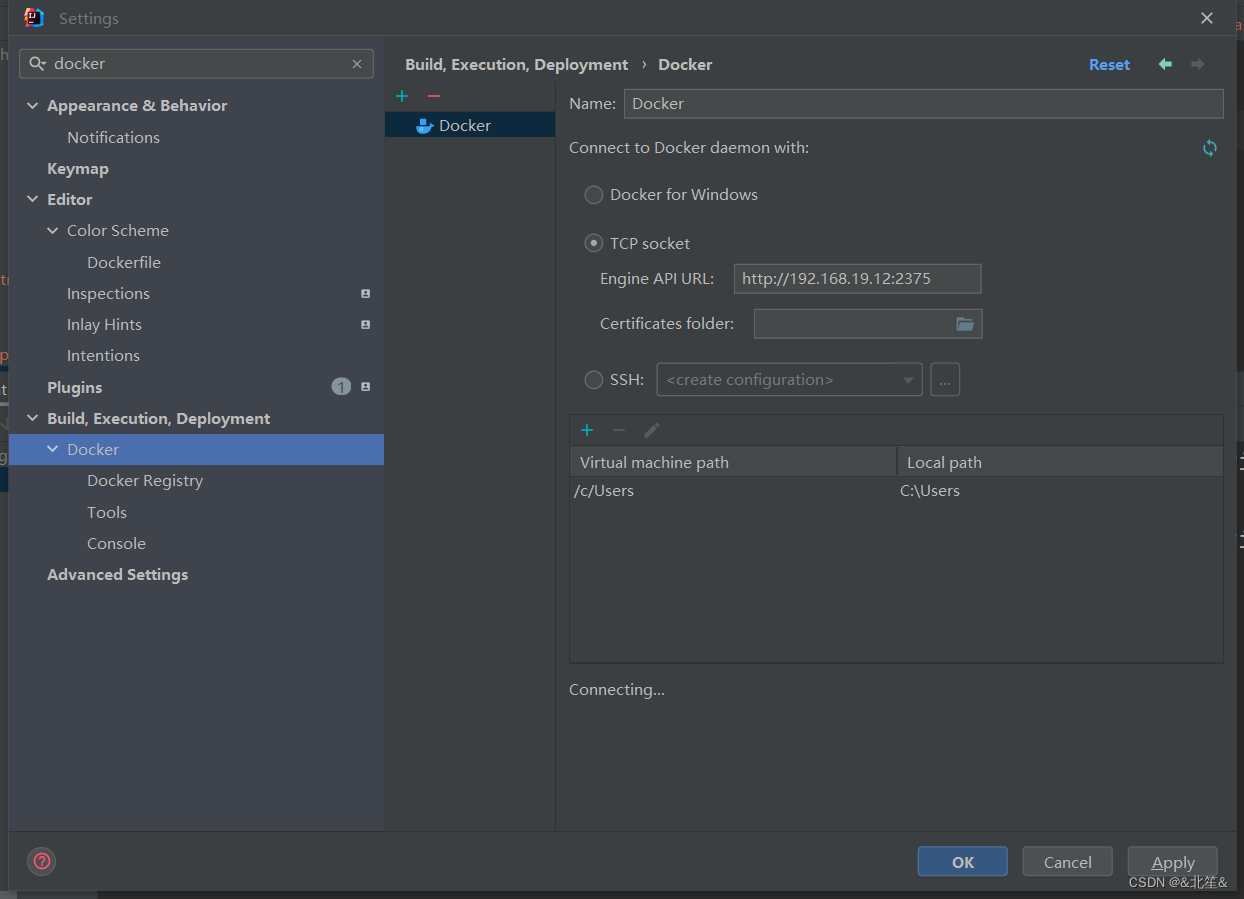The width and height of the screenshot is (1244, 899).
Task: Navigate back in settings history
Action: tap(1164, 63)
